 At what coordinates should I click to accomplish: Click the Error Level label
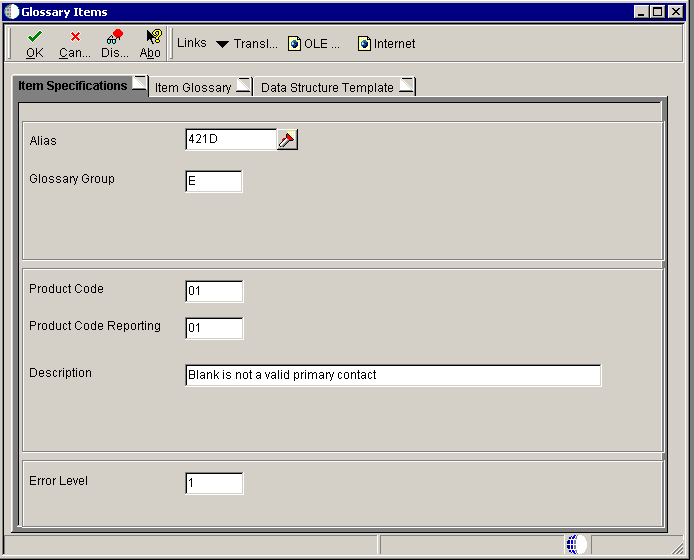click(58, 481)
